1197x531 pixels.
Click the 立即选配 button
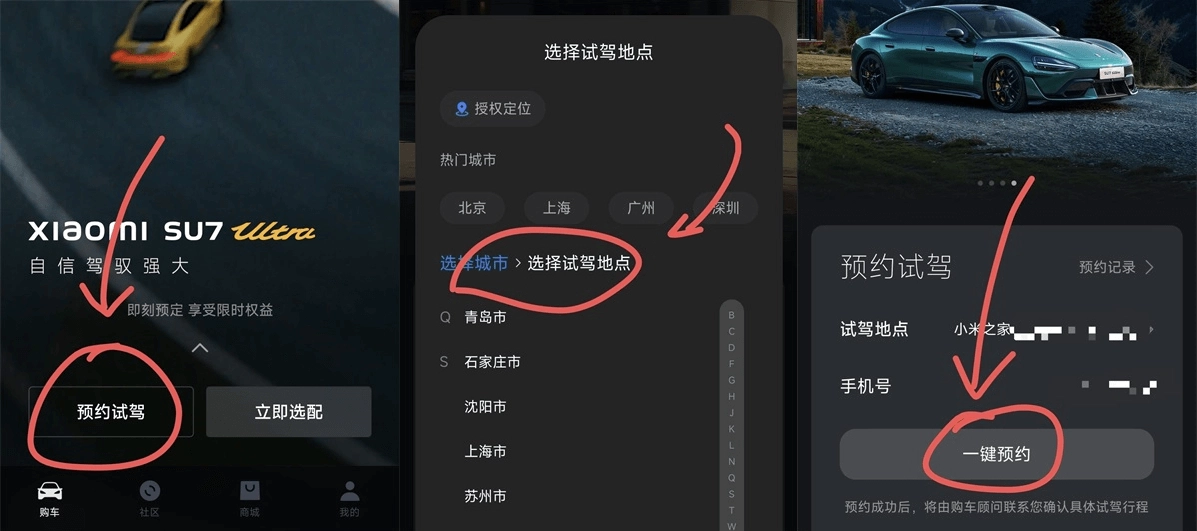click(x=289, y=412)
